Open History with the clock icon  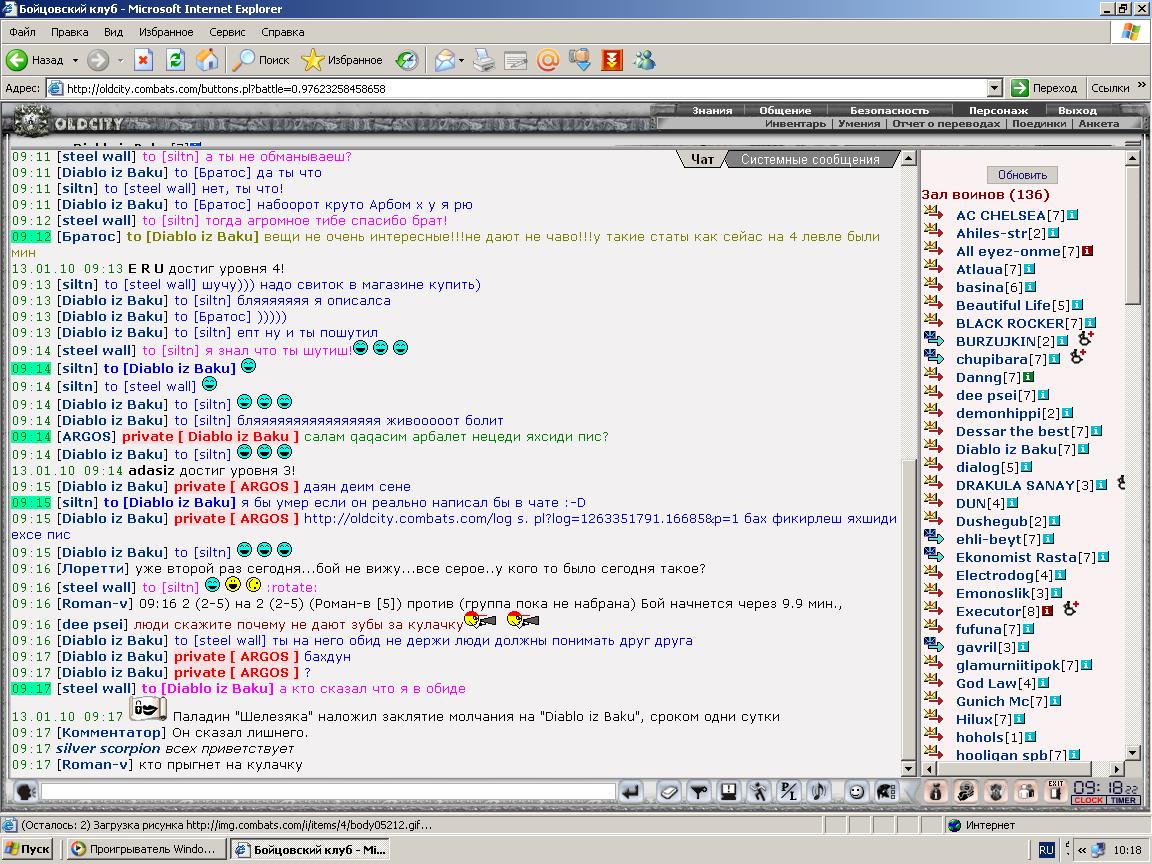406,60
